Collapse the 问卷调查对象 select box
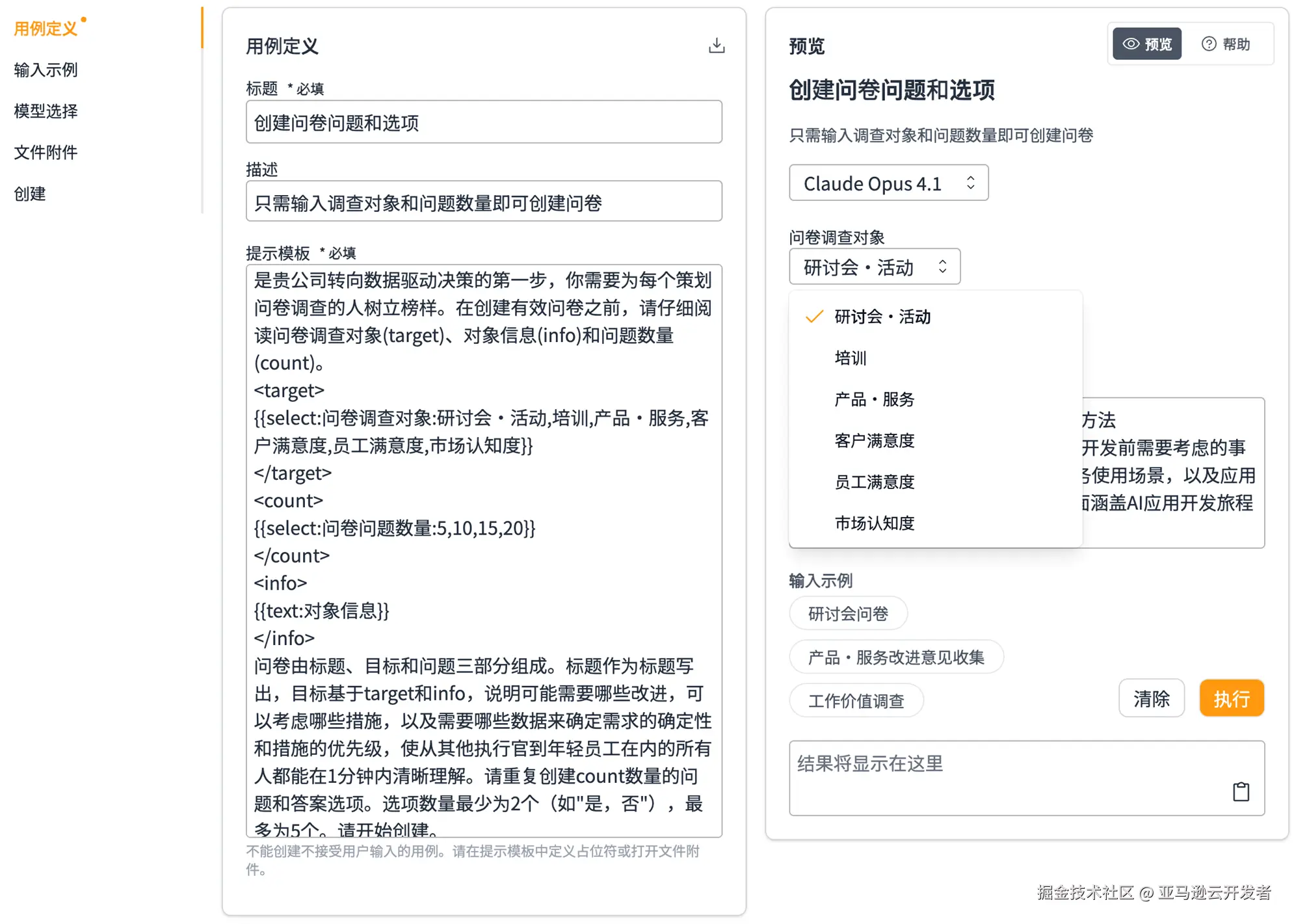 point(874,267)
